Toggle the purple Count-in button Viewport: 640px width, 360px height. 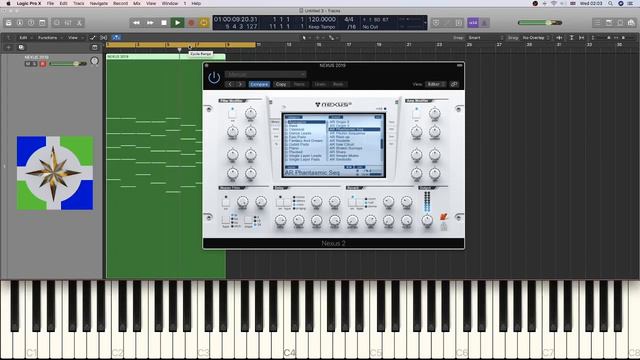coord(473,23)
